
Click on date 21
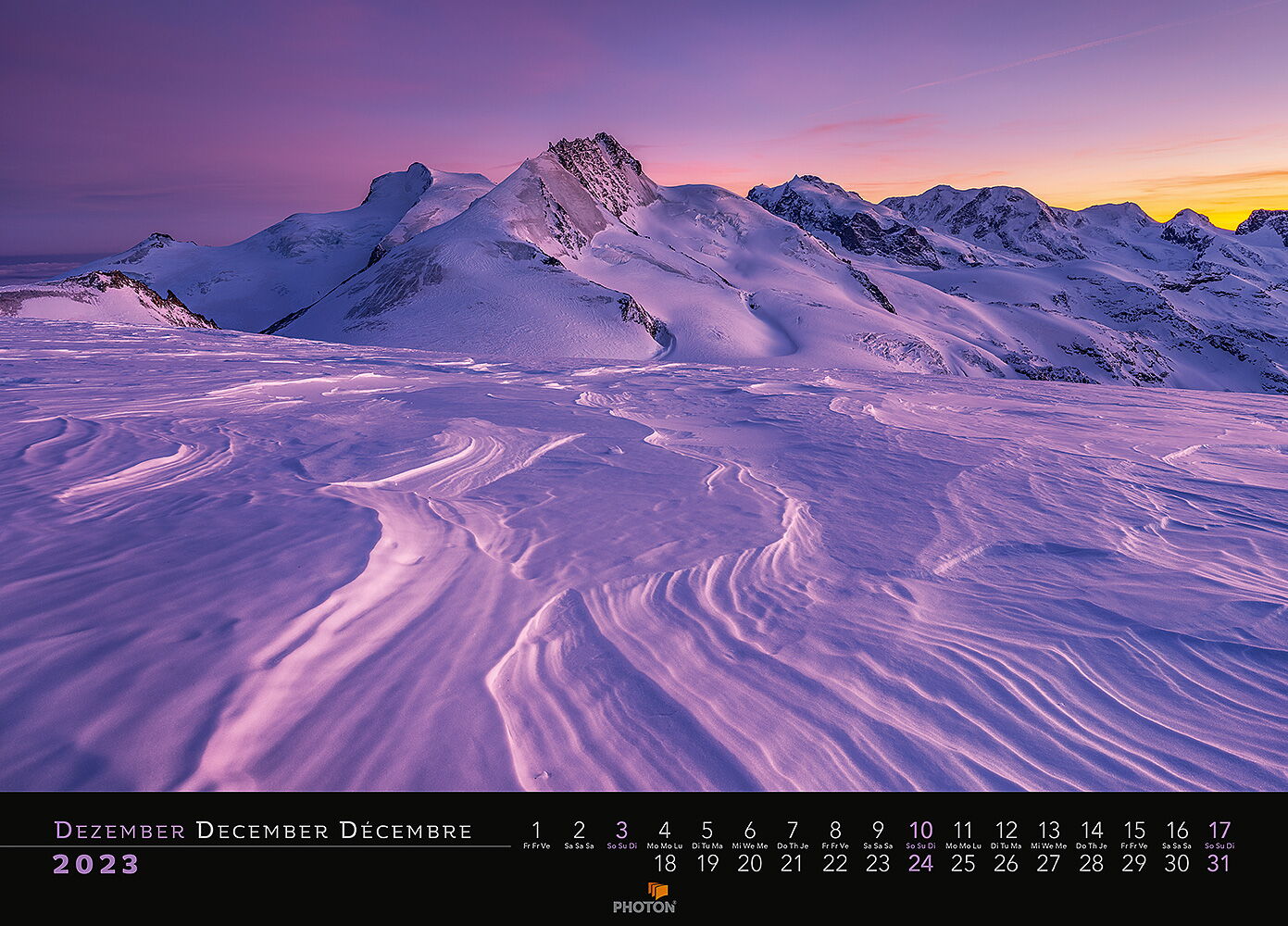pyautogui.click(x=792, y=863)
